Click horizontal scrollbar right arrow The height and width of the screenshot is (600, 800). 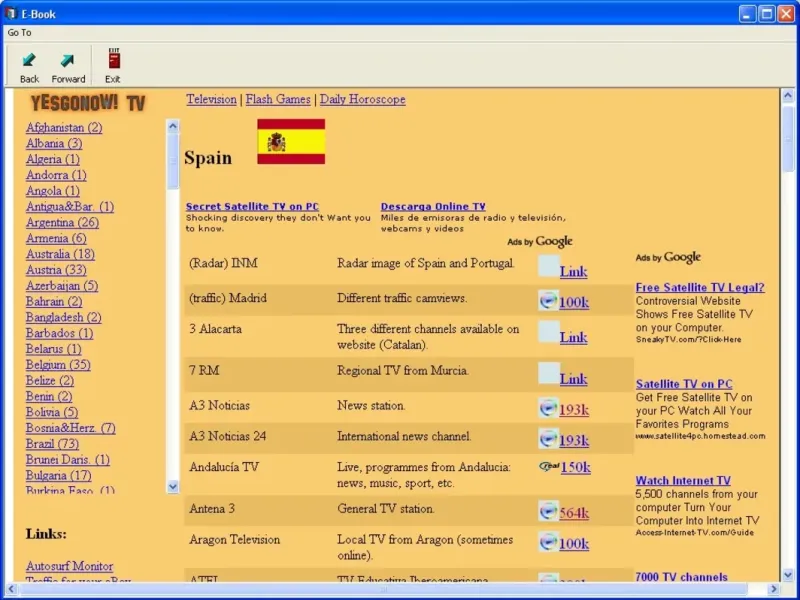(x=774, y=589)
